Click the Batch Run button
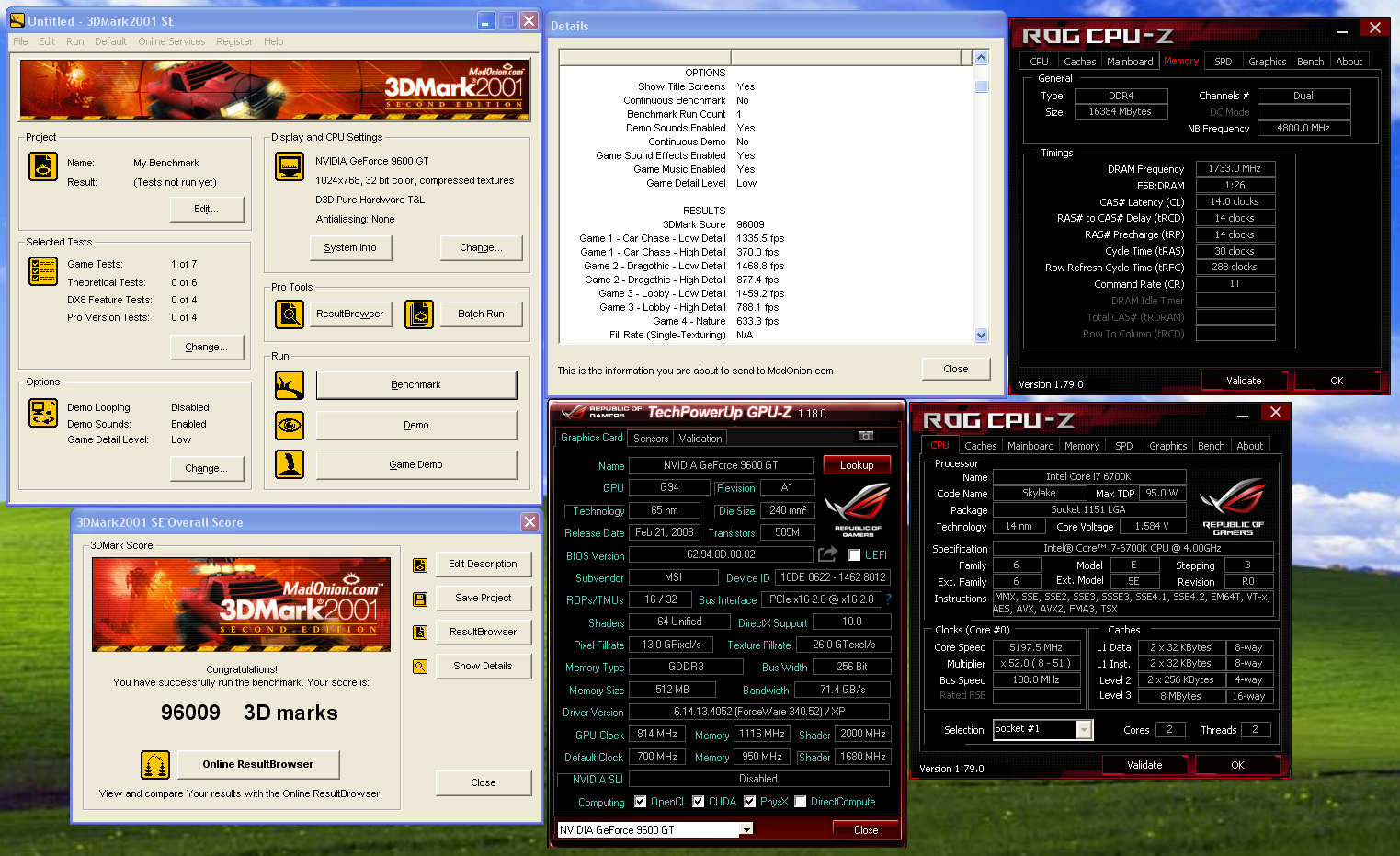The width and height of the screenshot is (1400, 856). 482,314
